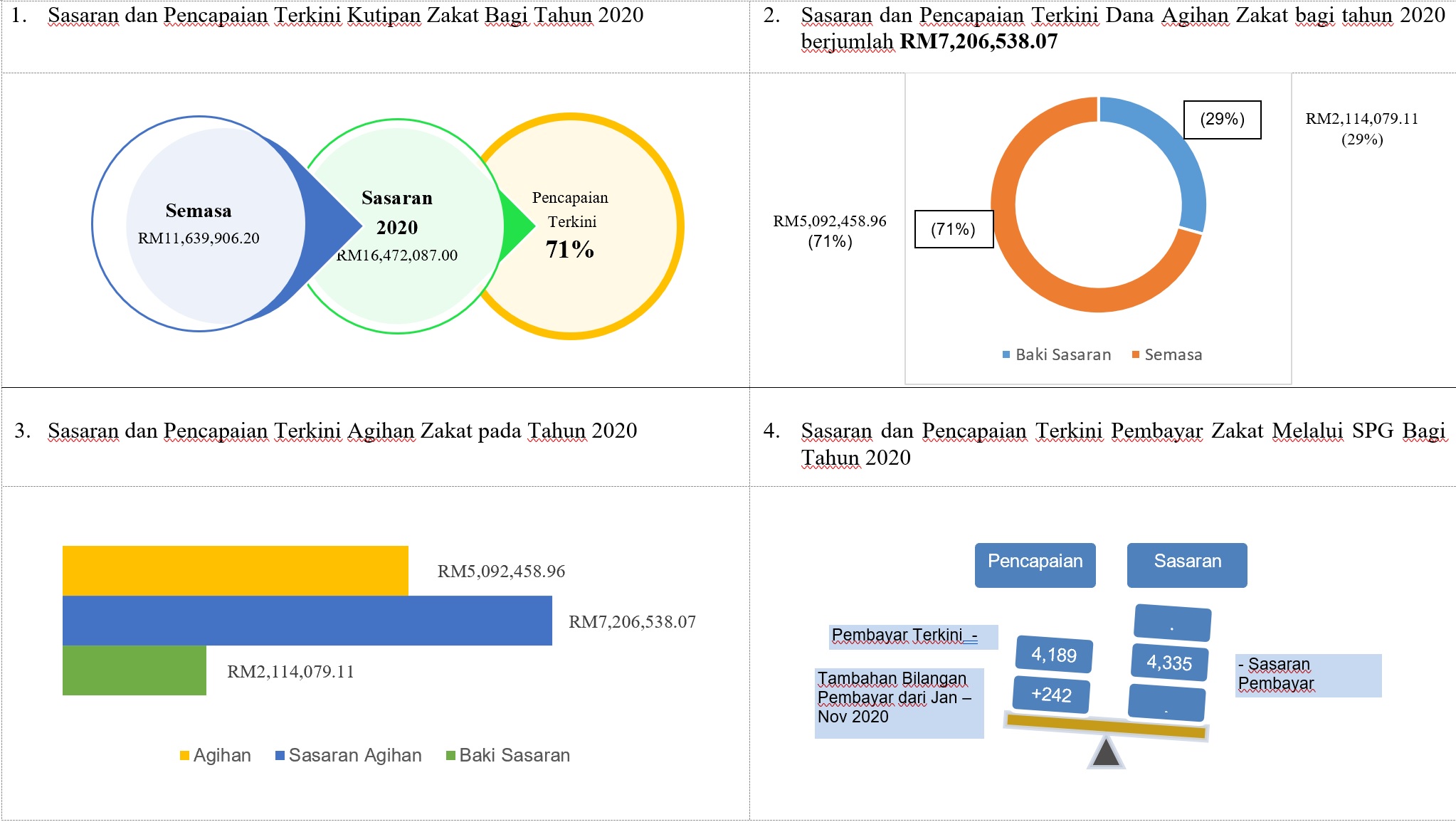Click the black triangle fulcrum icon

coord(1106,754)
